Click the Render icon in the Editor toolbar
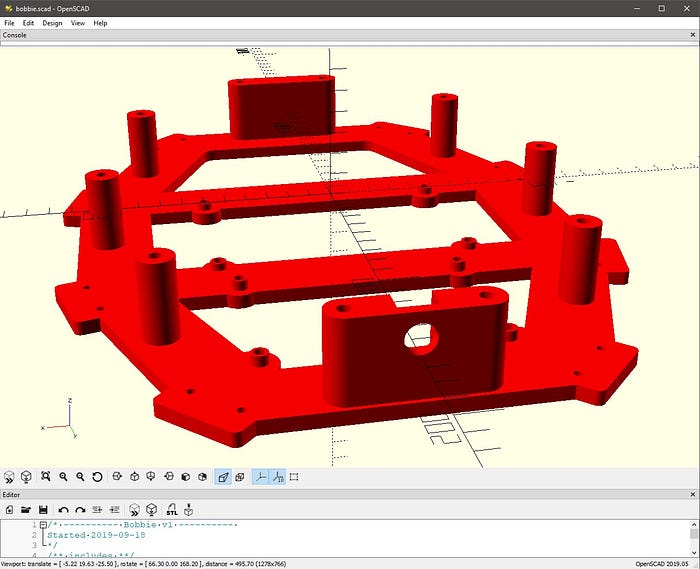This screenshot has width=700, height=569. tap(152, 510)
